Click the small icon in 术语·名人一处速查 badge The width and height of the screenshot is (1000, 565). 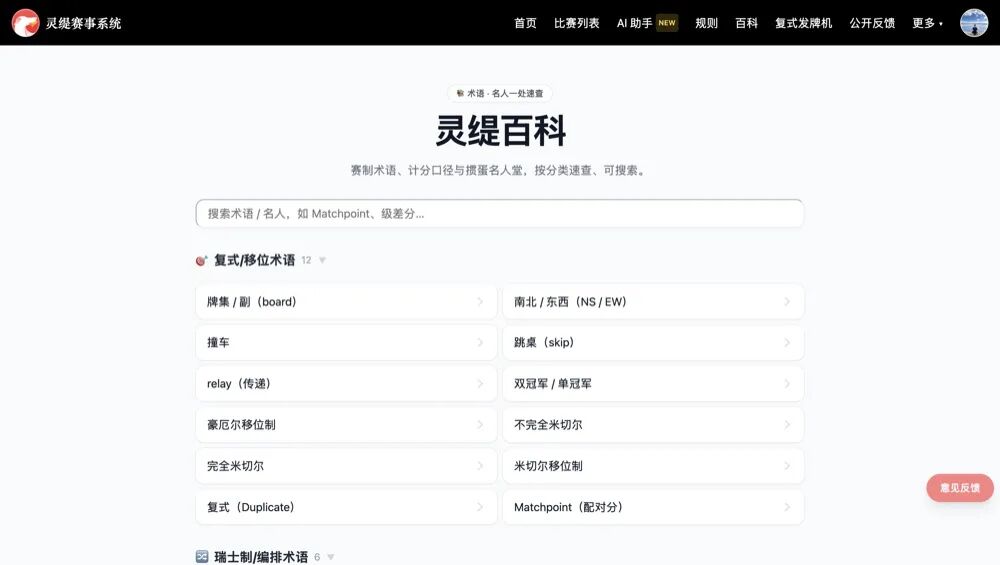[x=460, y=93]
